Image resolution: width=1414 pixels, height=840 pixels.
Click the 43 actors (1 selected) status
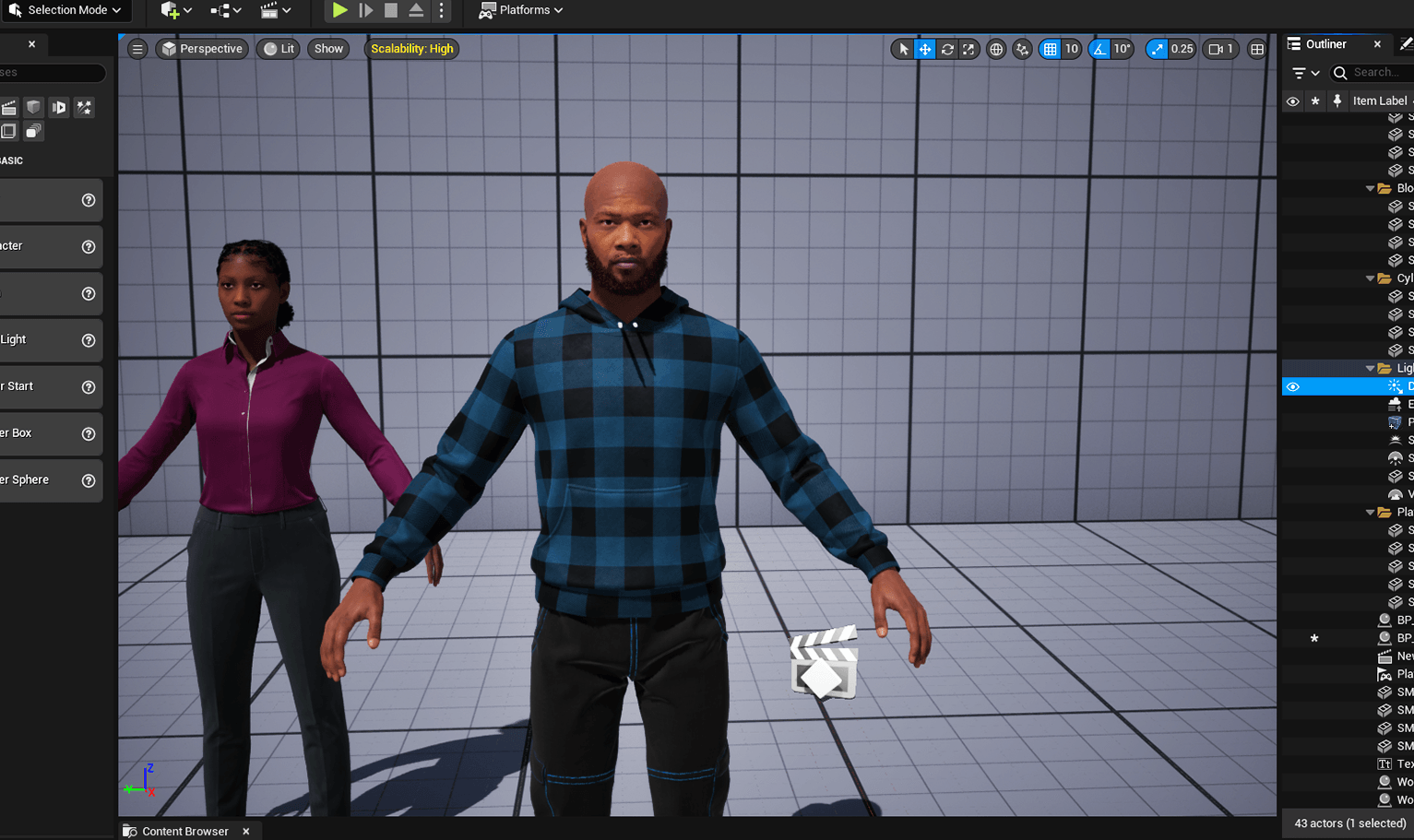point(1350,823)
